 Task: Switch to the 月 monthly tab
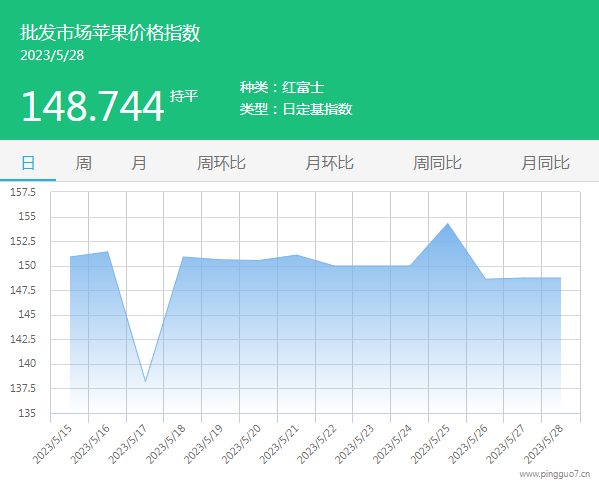(x=139, y=163)
